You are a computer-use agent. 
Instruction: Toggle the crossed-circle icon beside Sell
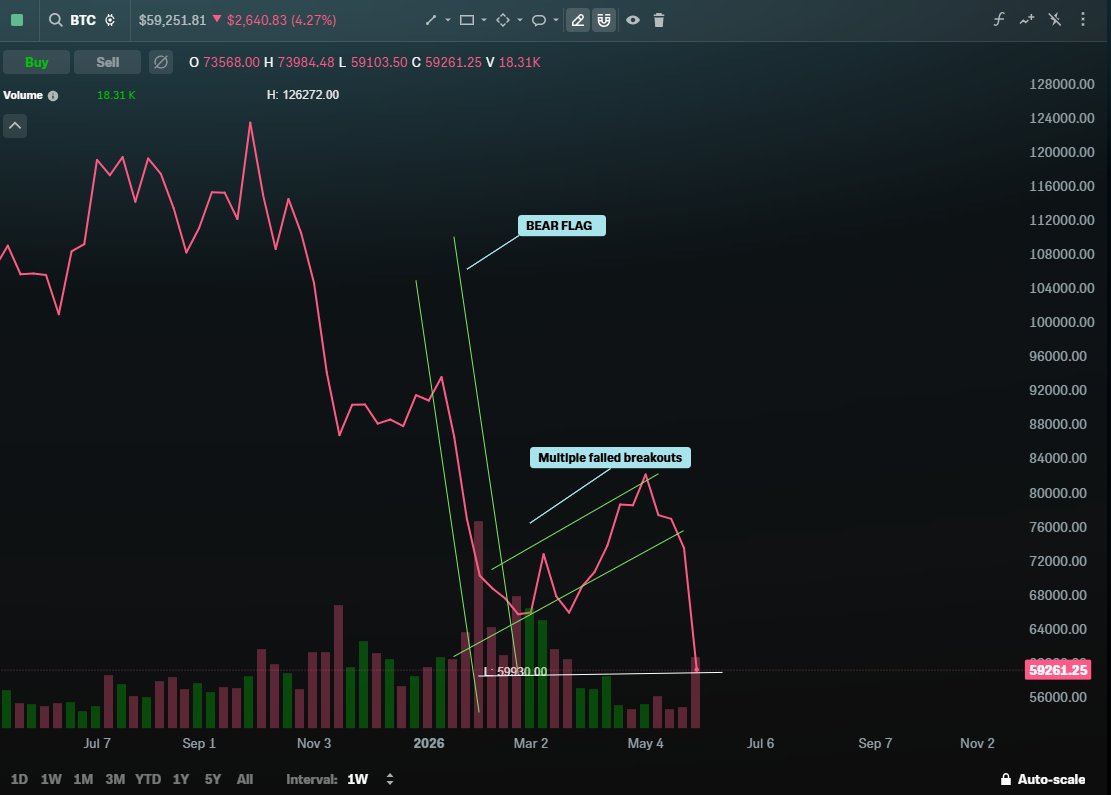[161, 62]
